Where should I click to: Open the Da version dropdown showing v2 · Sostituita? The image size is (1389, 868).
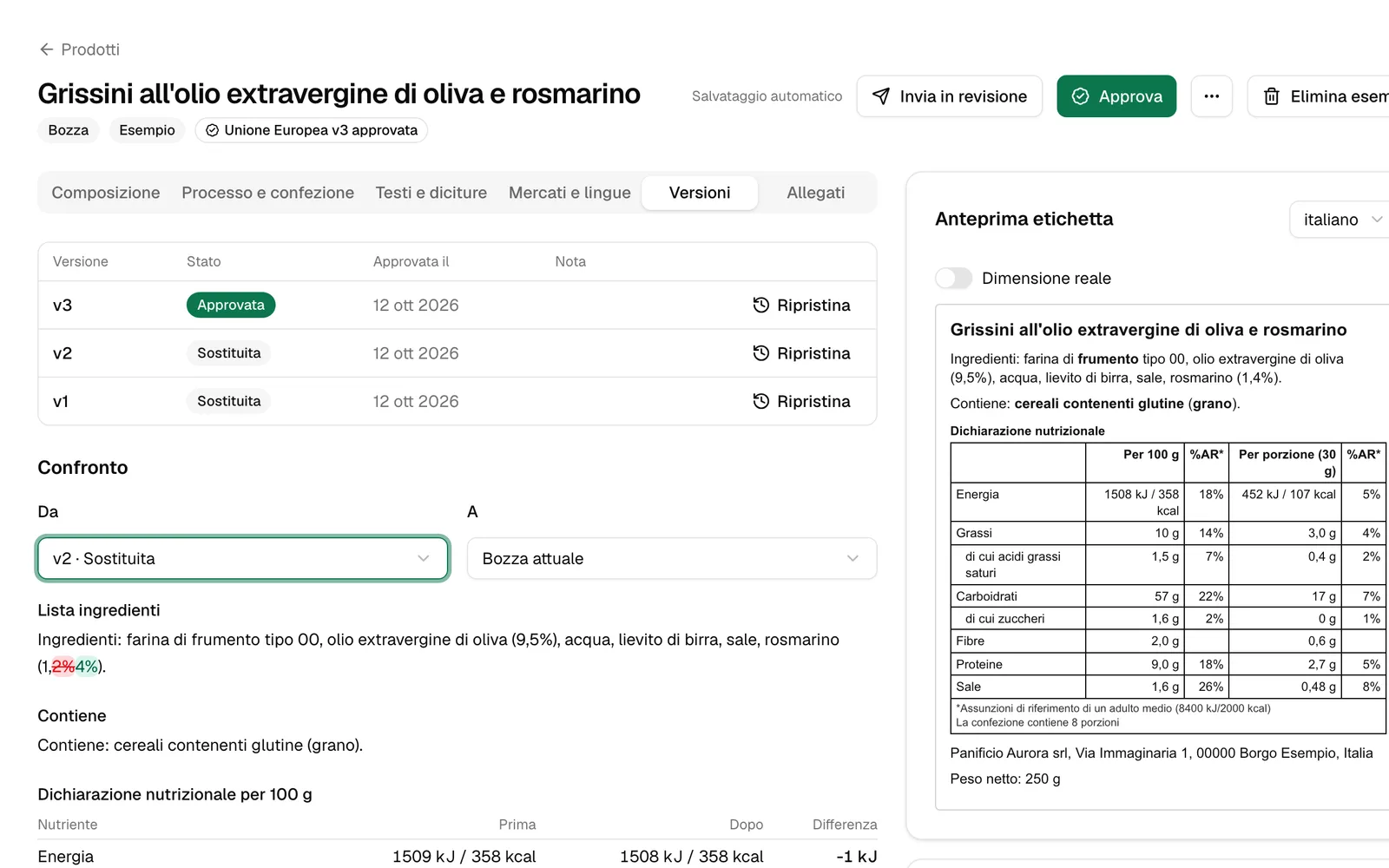pos(243,558)
